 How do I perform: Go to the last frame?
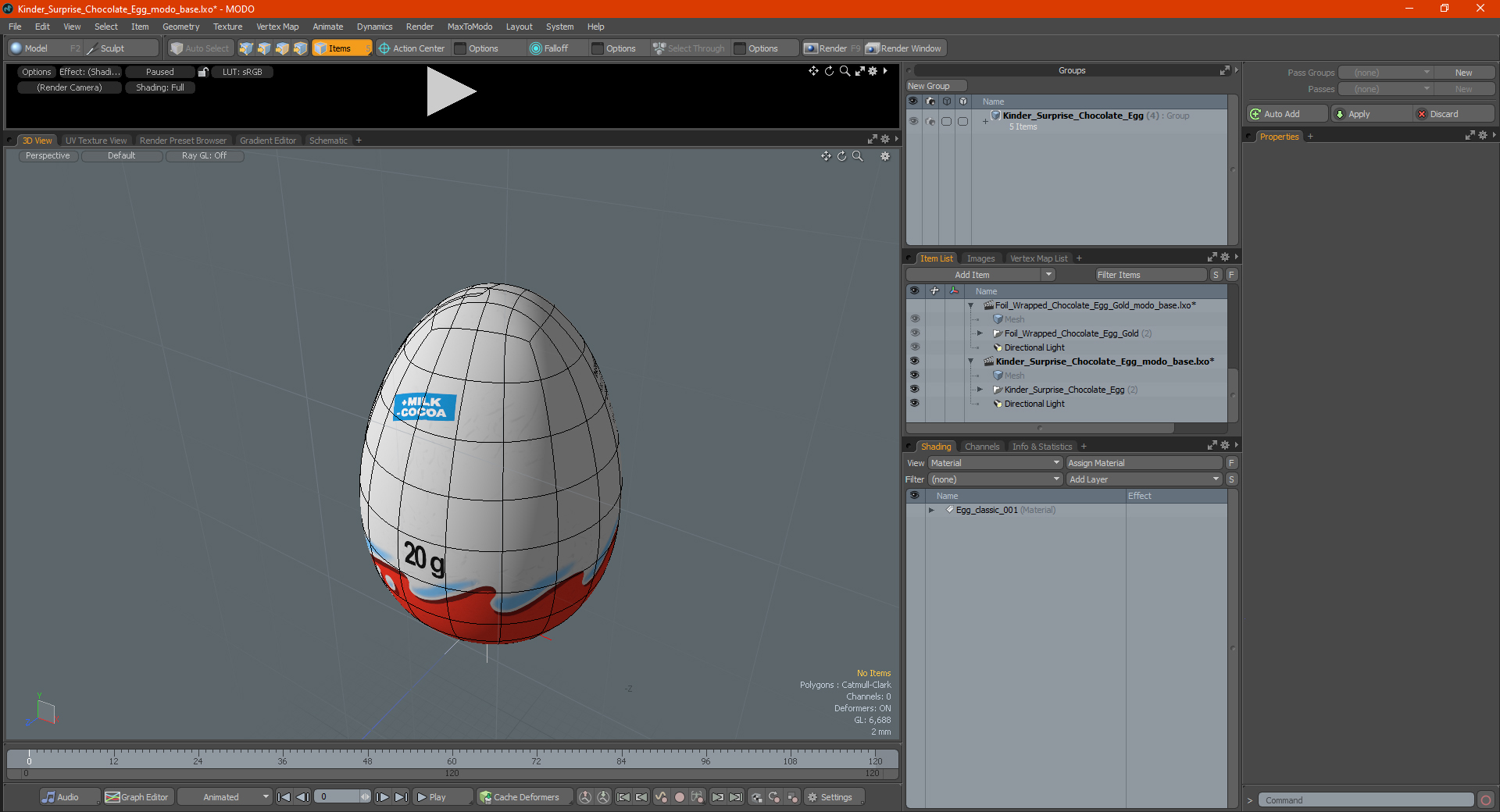tap(402, 797)
